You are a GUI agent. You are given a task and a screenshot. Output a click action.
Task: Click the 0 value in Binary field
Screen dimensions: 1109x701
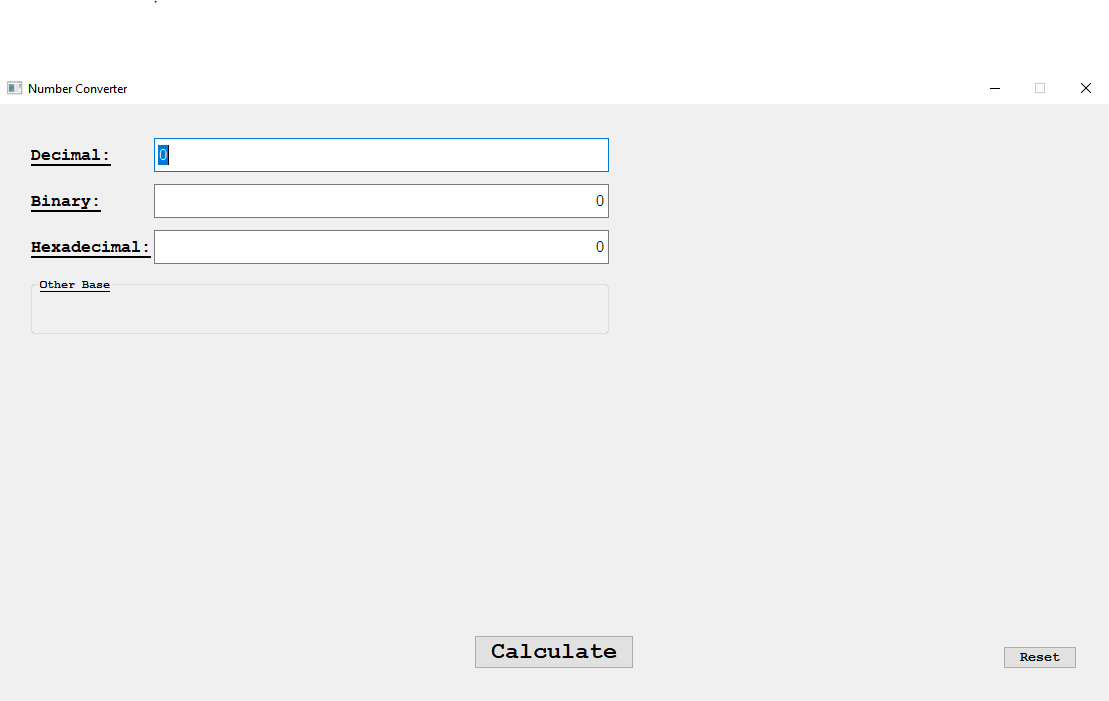(600, 201)
